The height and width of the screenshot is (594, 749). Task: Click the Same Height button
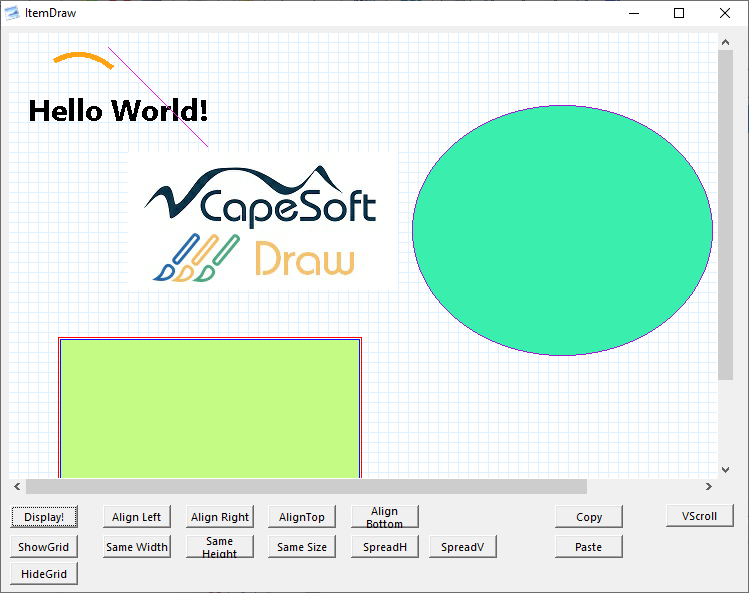(x=220, y=547)
